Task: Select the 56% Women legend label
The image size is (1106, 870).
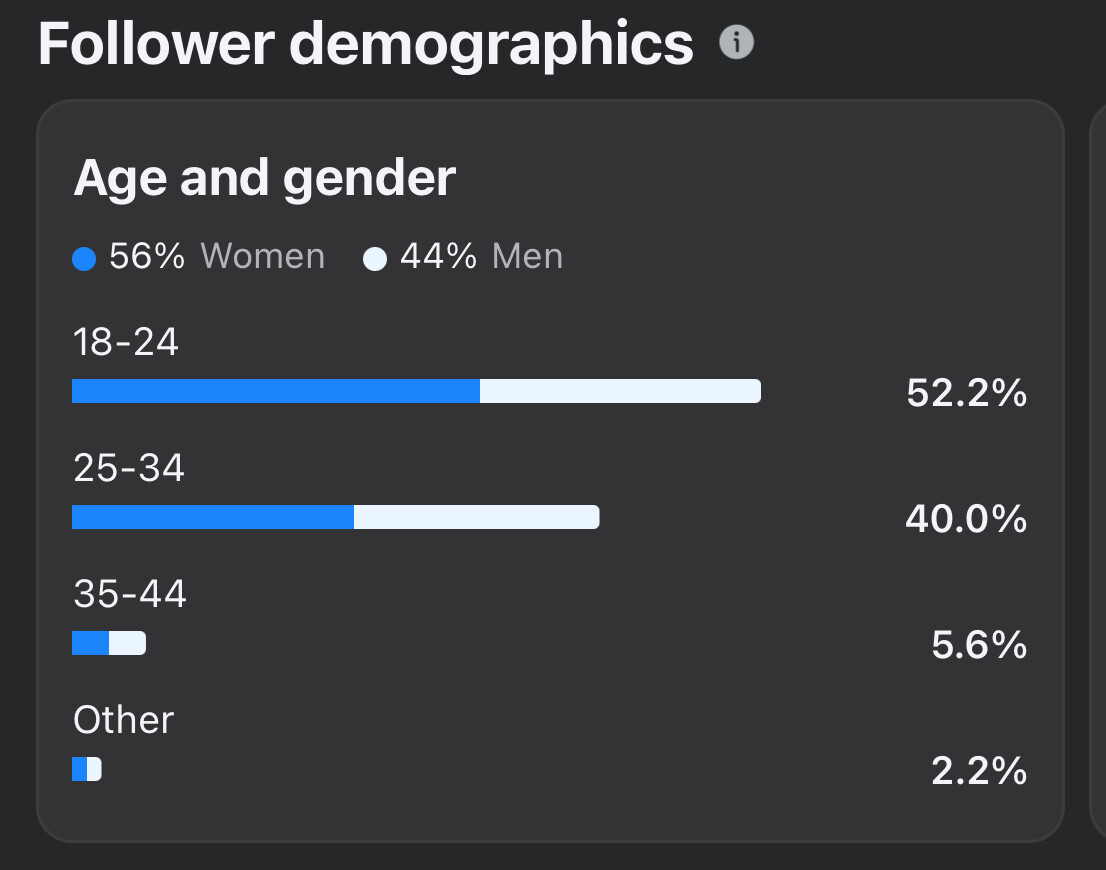Action: point(217,255)
